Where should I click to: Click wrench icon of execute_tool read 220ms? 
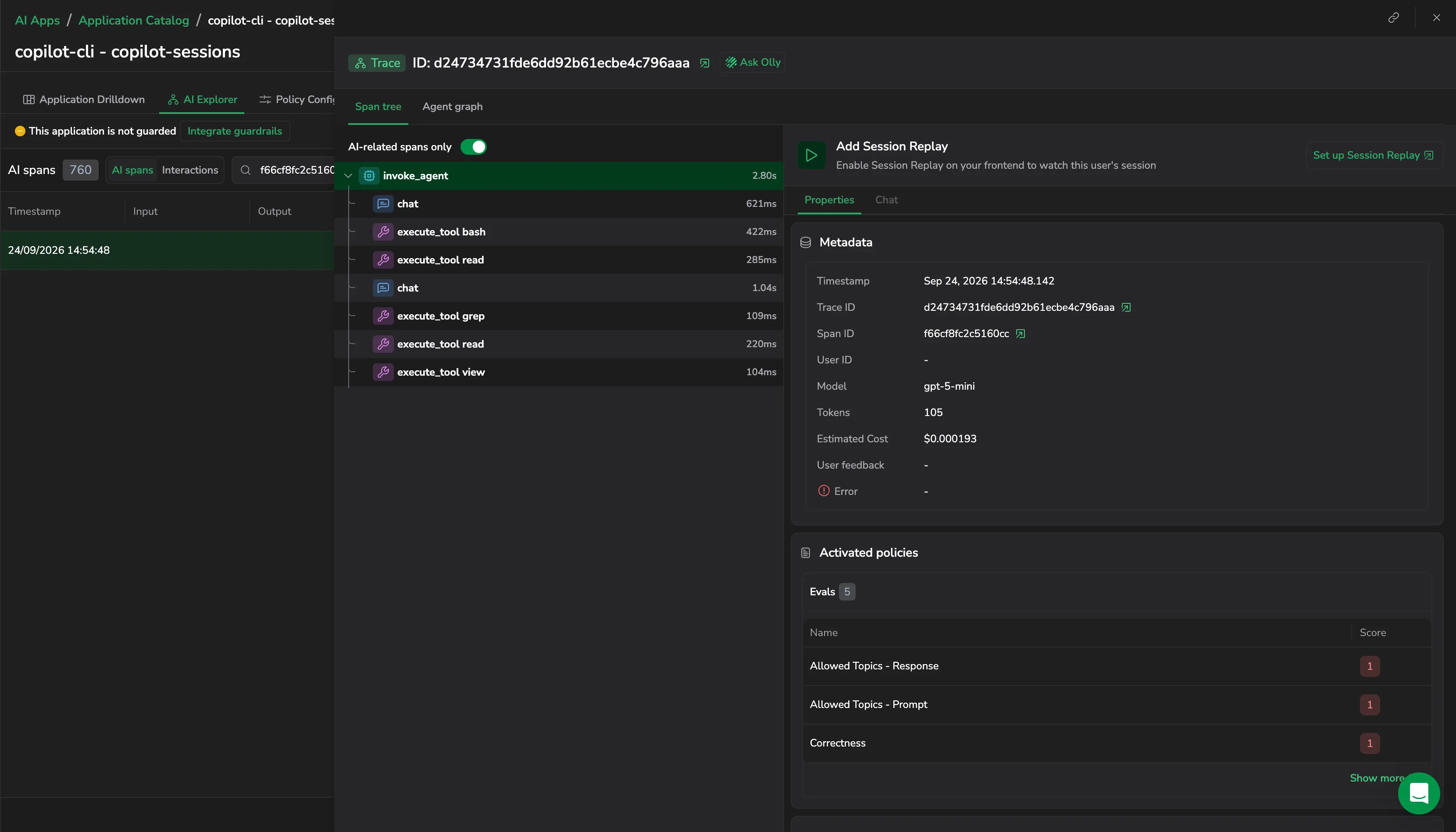pos(383,343)
